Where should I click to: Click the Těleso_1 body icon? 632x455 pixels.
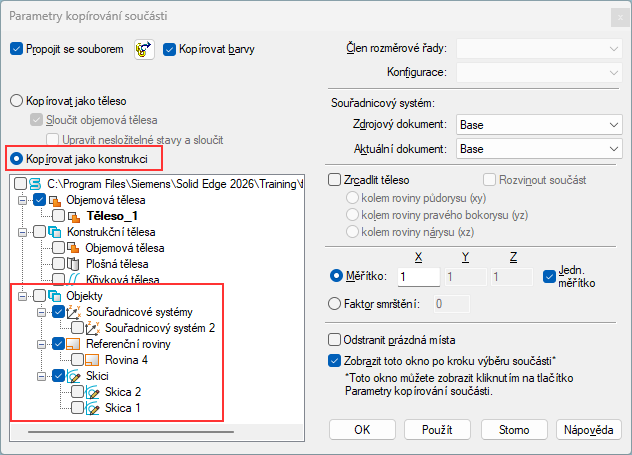pos(74,215)
